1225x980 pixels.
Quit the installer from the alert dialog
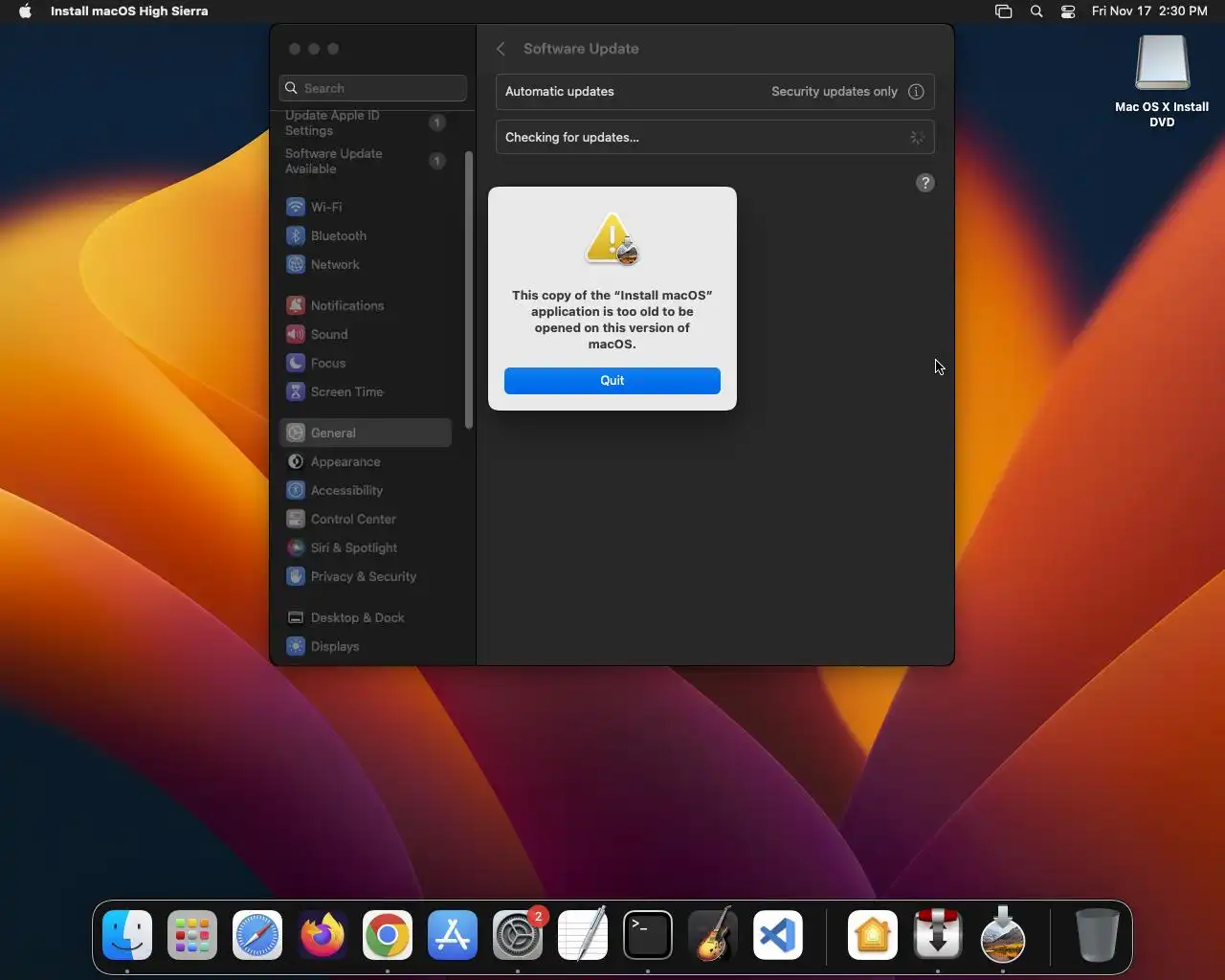coord(612,381)
